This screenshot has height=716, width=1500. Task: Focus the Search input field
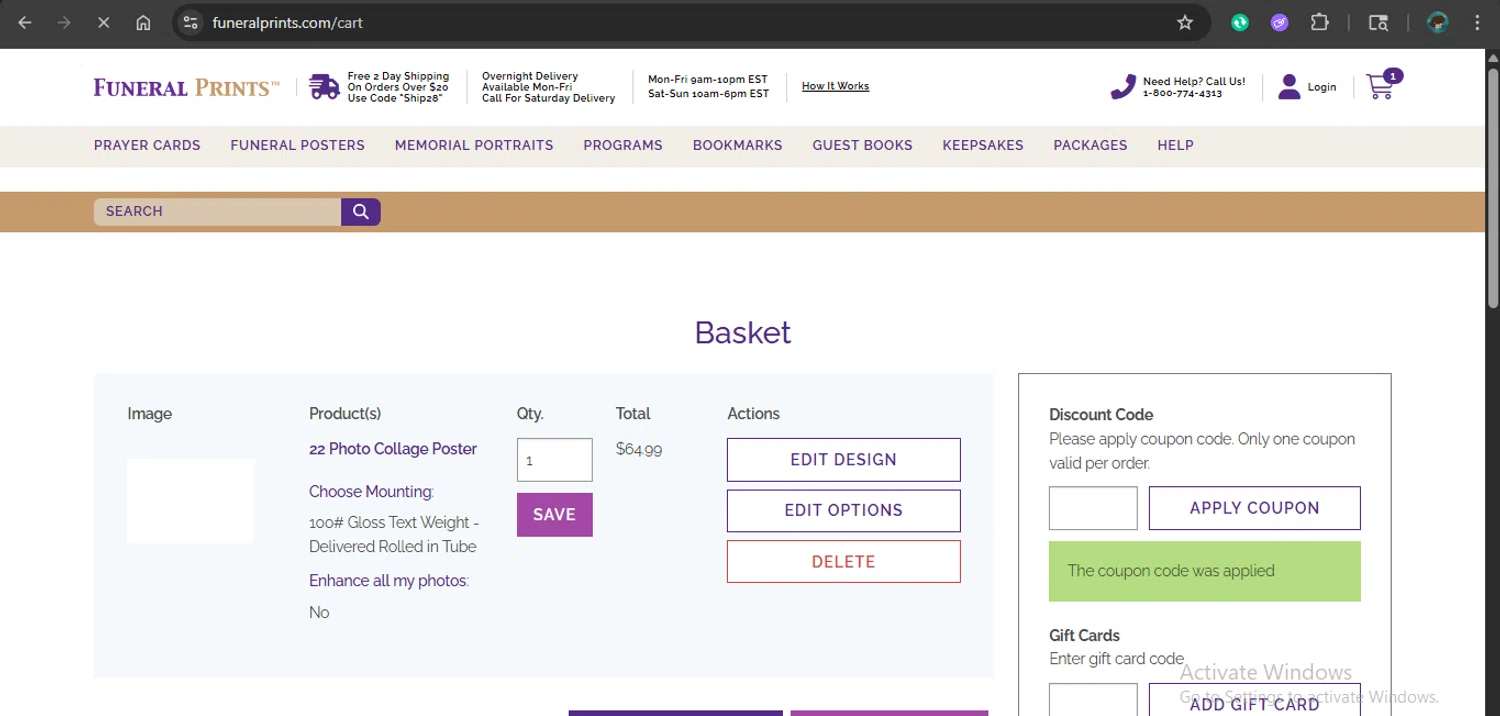pyautogui.click(x=217, y=211)
